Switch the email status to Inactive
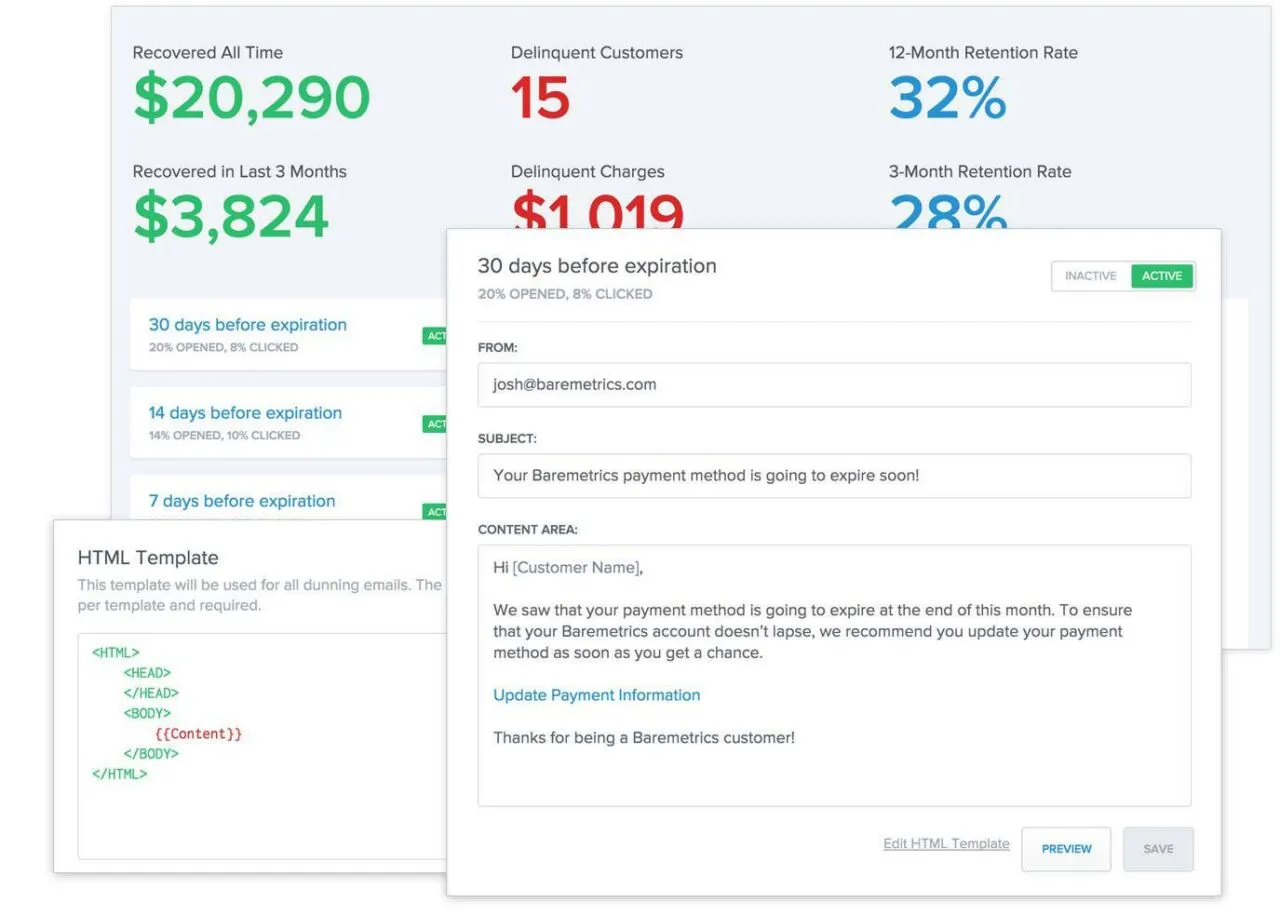 pyautogui.click(x=1091, y=276)
